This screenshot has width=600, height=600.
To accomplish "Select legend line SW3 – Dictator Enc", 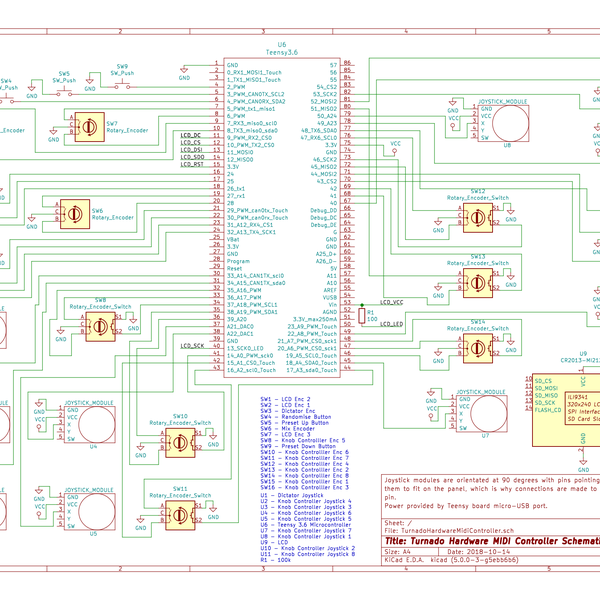I will pos(287,411).
